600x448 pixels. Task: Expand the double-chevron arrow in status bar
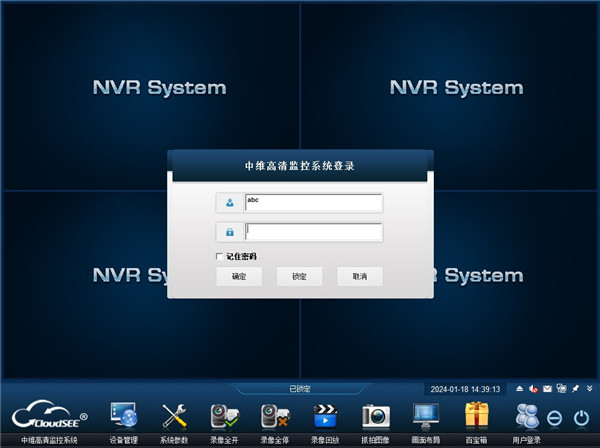pyautogui.click(x=588, y=388)
